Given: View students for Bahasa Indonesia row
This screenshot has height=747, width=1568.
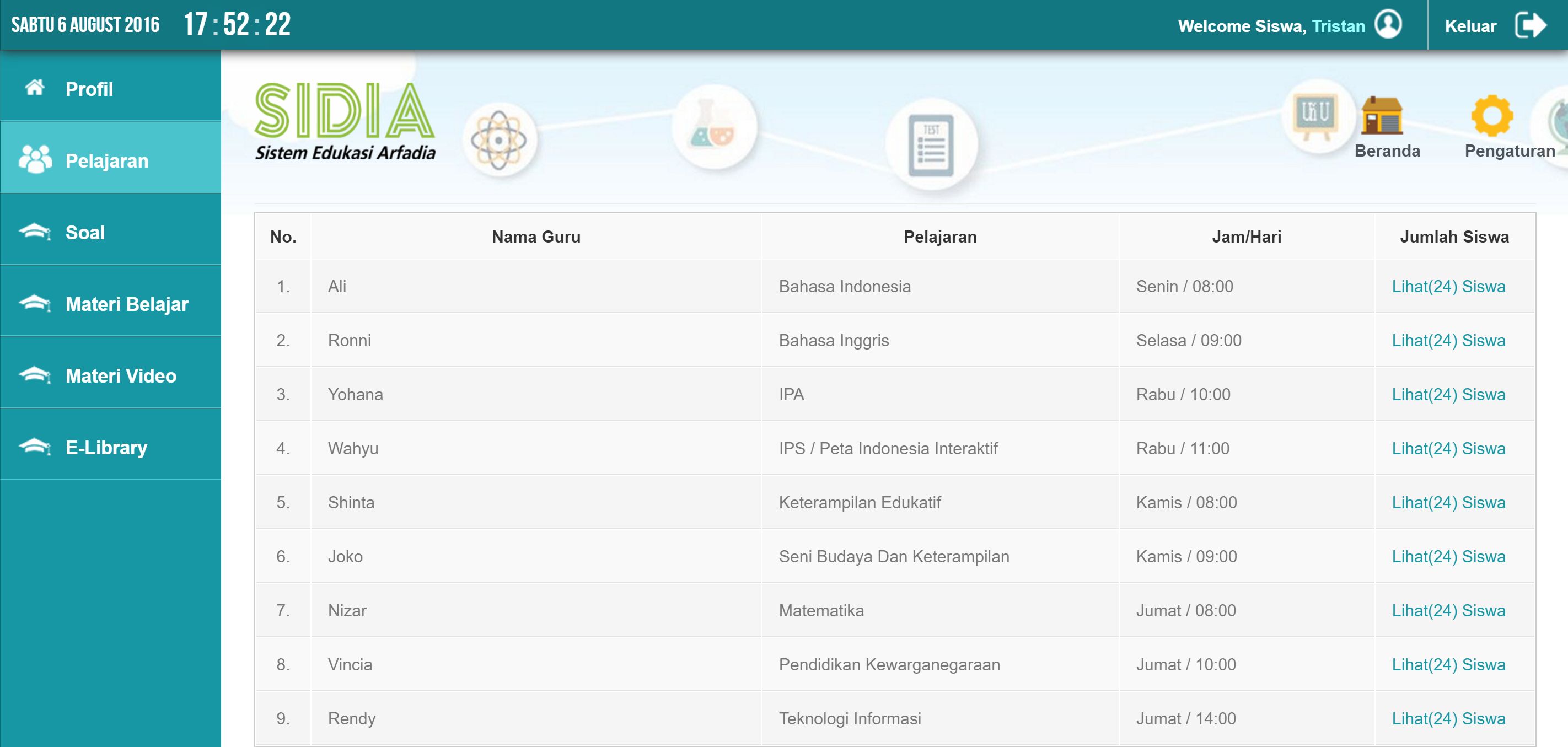Looking at the screenshot, I should pos(1448,287).
